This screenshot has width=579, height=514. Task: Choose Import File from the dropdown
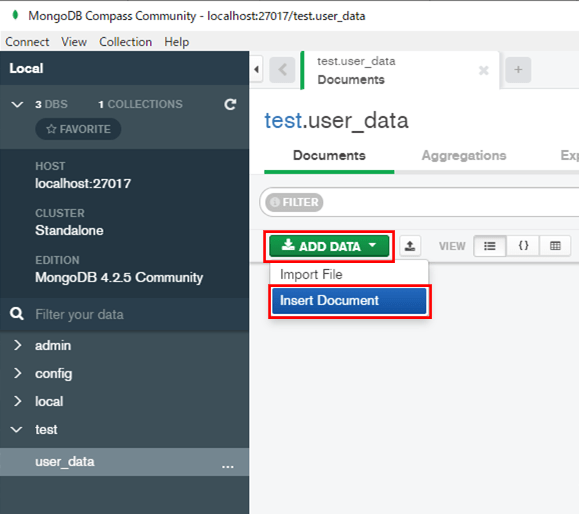[349, 274]
